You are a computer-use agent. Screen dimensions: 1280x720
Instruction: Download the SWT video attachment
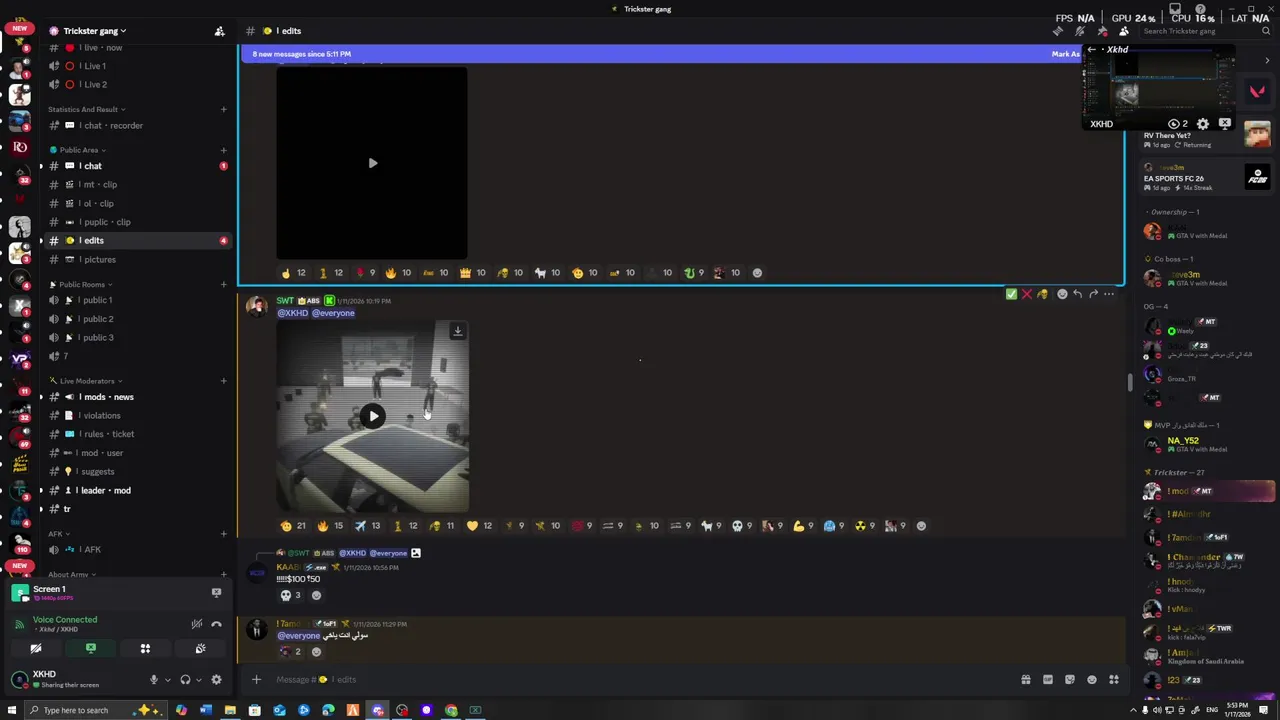pyautogui.click(x=457, y=331)
